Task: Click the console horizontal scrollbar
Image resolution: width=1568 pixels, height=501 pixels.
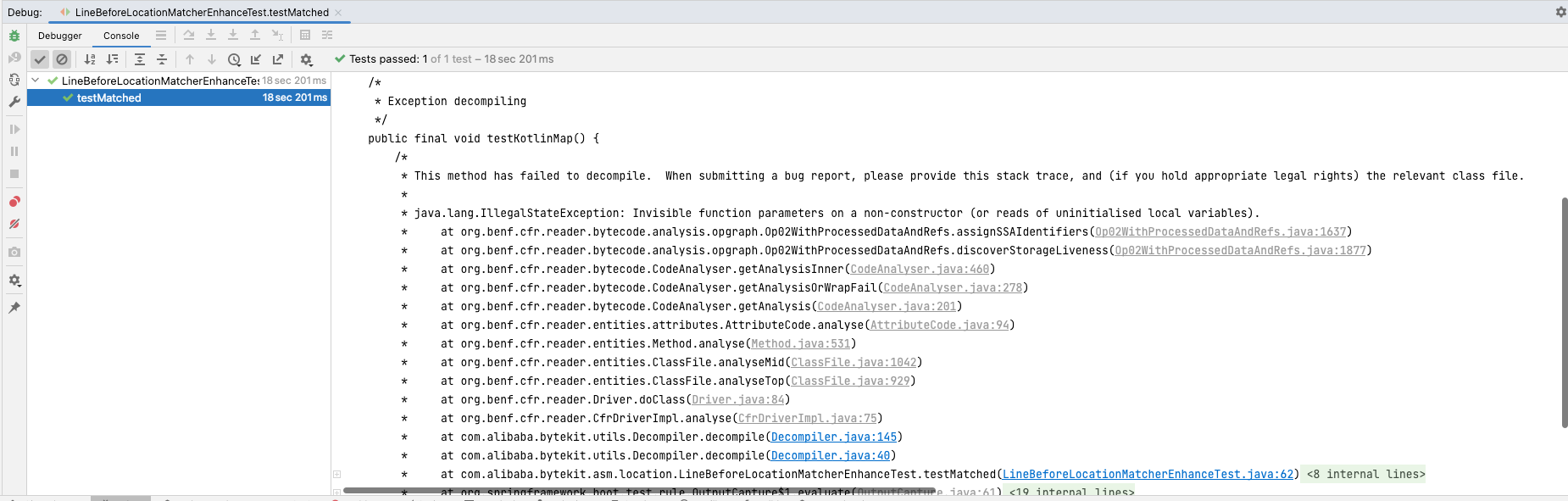Action: click(x=640, y=490)
